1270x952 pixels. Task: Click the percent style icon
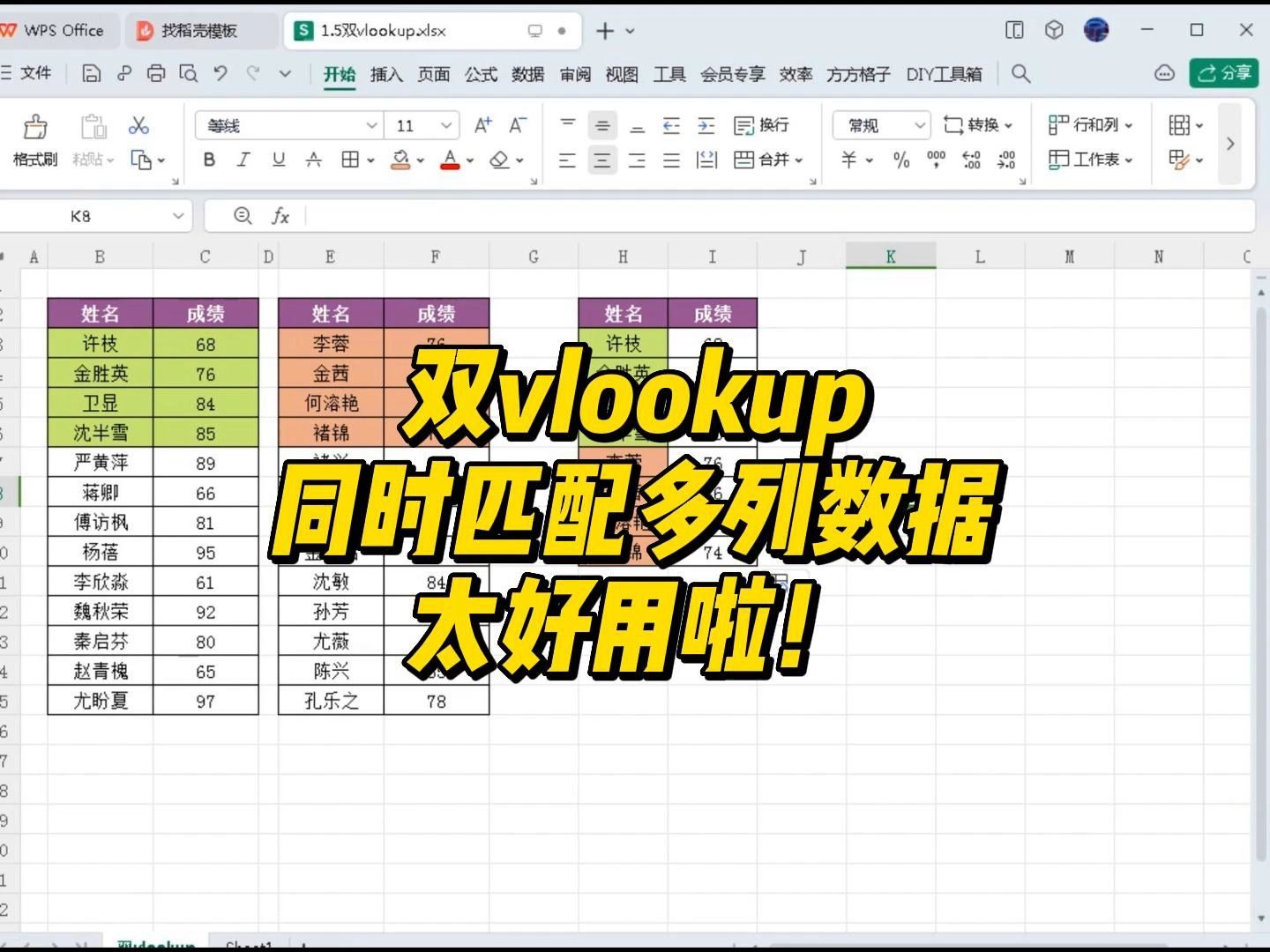[900, 160]
